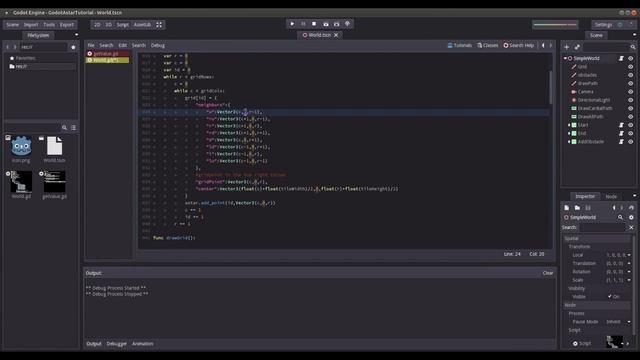Image resolution: width=640 pixels, height=360 pixels.
Task: Open debug options icon in play toolbar
Action: [347, 24]
